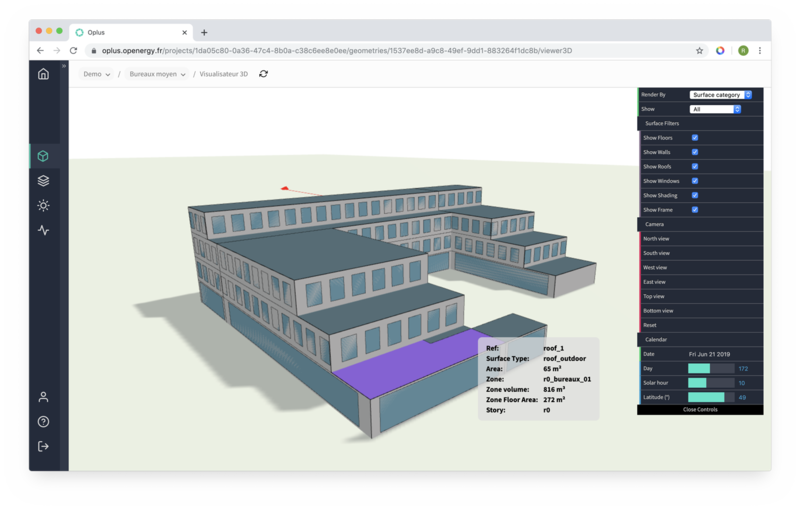Click Close Controls button

coord(700,410)
